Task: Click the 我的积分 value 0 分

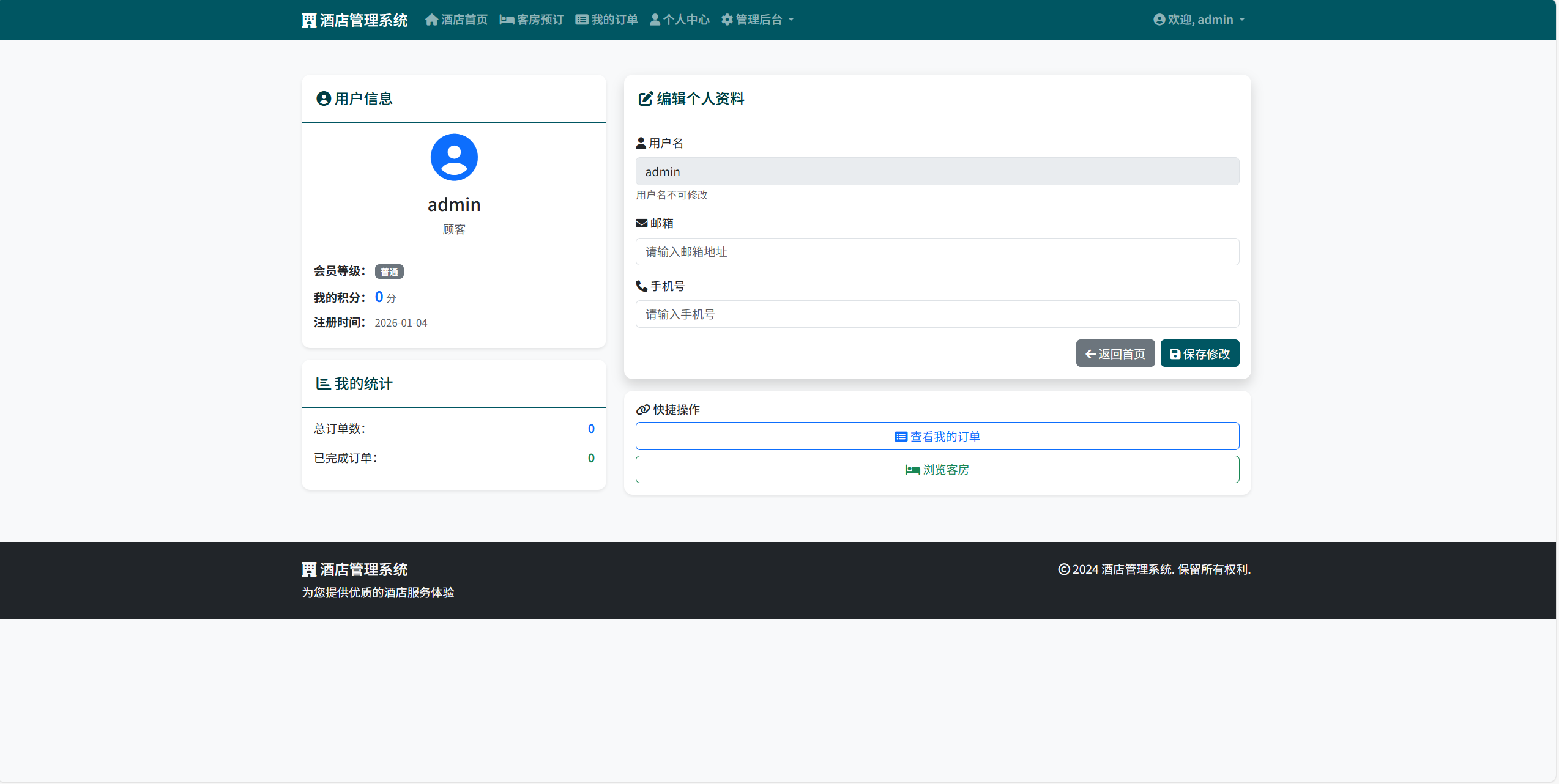Action: tap(385, 297)
